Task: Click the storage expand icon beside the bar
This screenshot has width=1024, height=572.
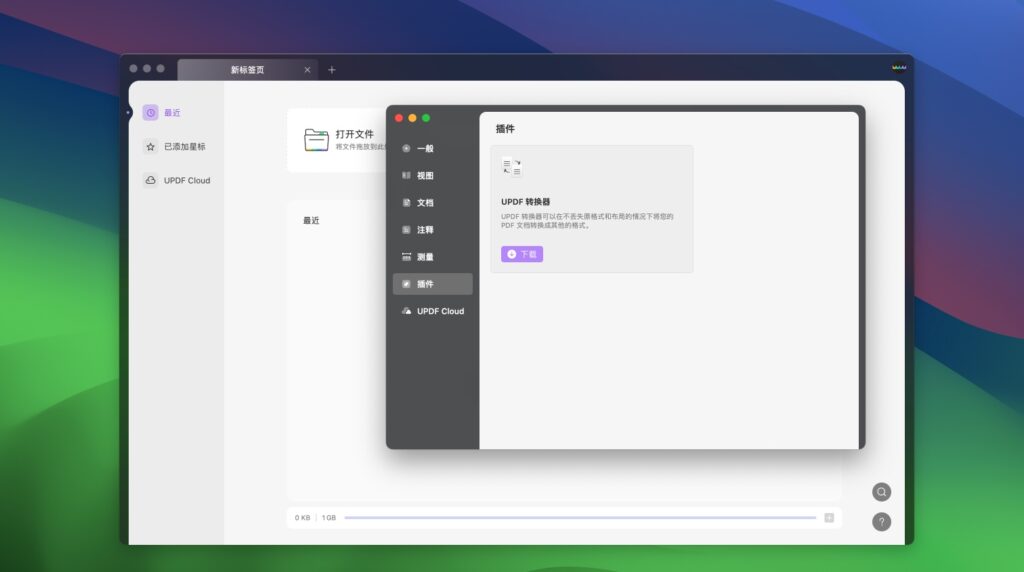Action: (829, 518)
